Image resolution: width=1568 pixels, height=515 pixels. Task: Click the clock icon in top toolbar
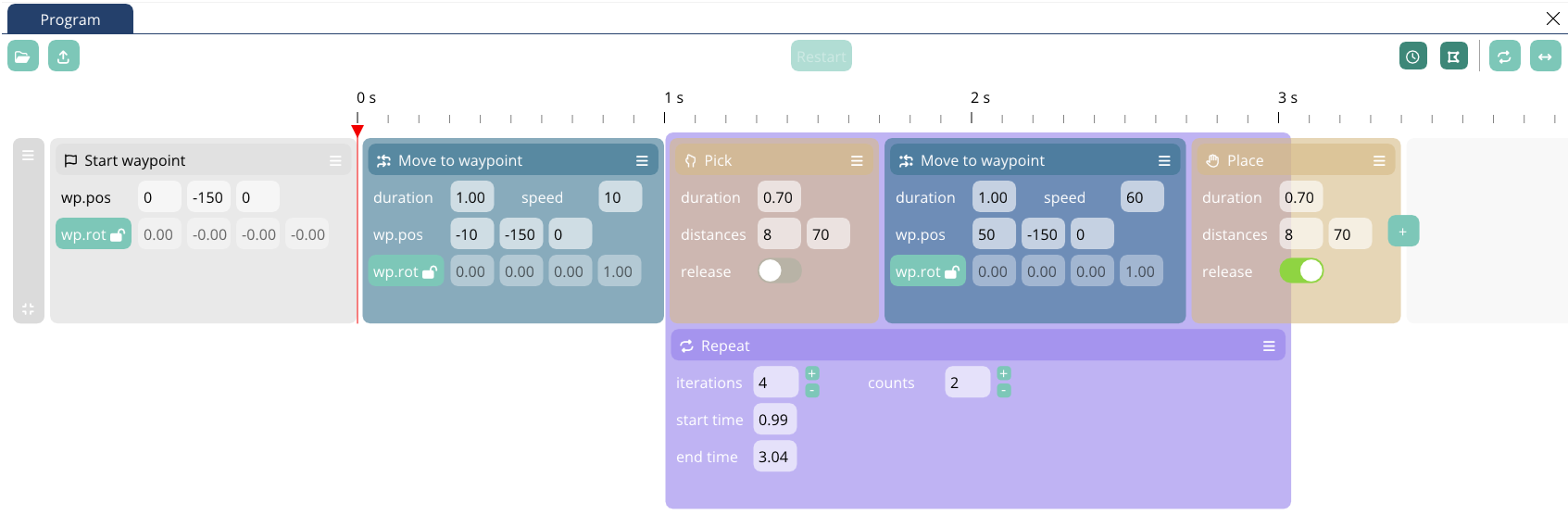coord(1412,57)
